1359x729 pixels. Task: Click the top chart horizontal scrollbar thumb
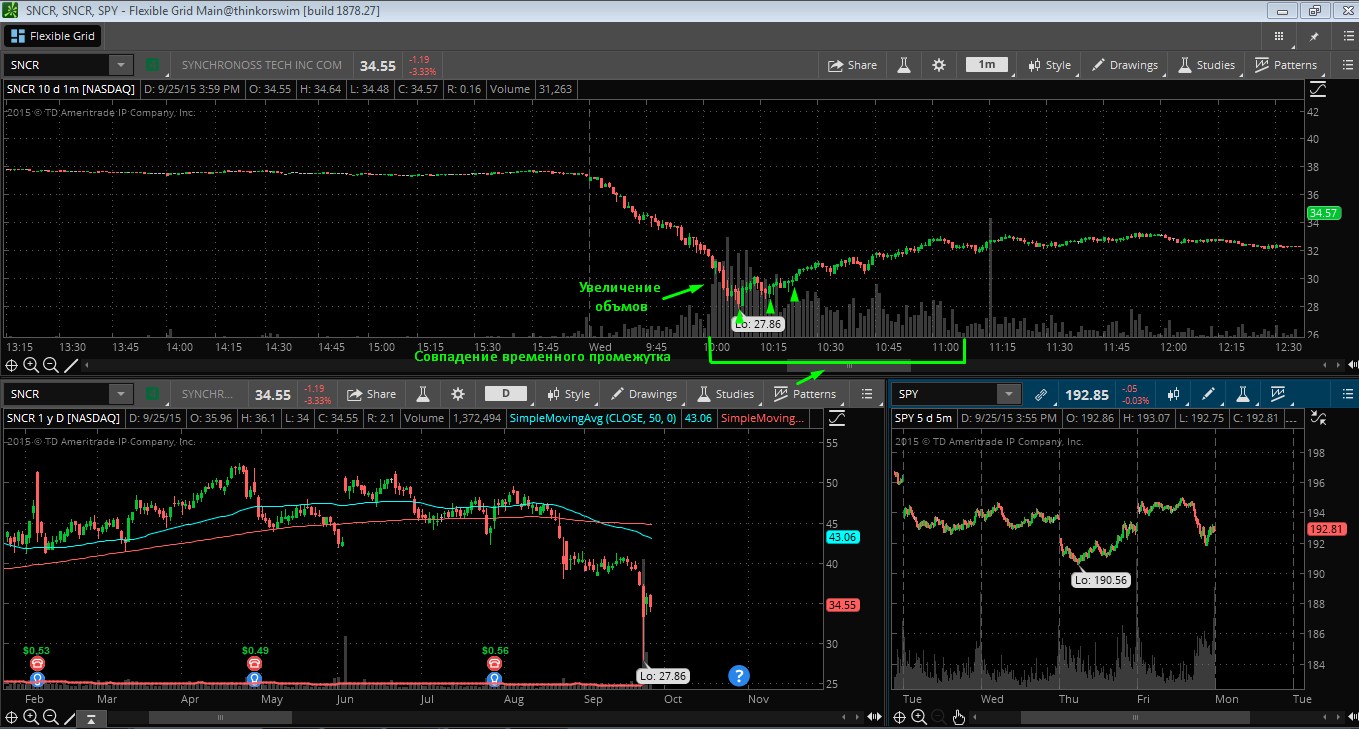pyautogui.click(x=848, y=366)
